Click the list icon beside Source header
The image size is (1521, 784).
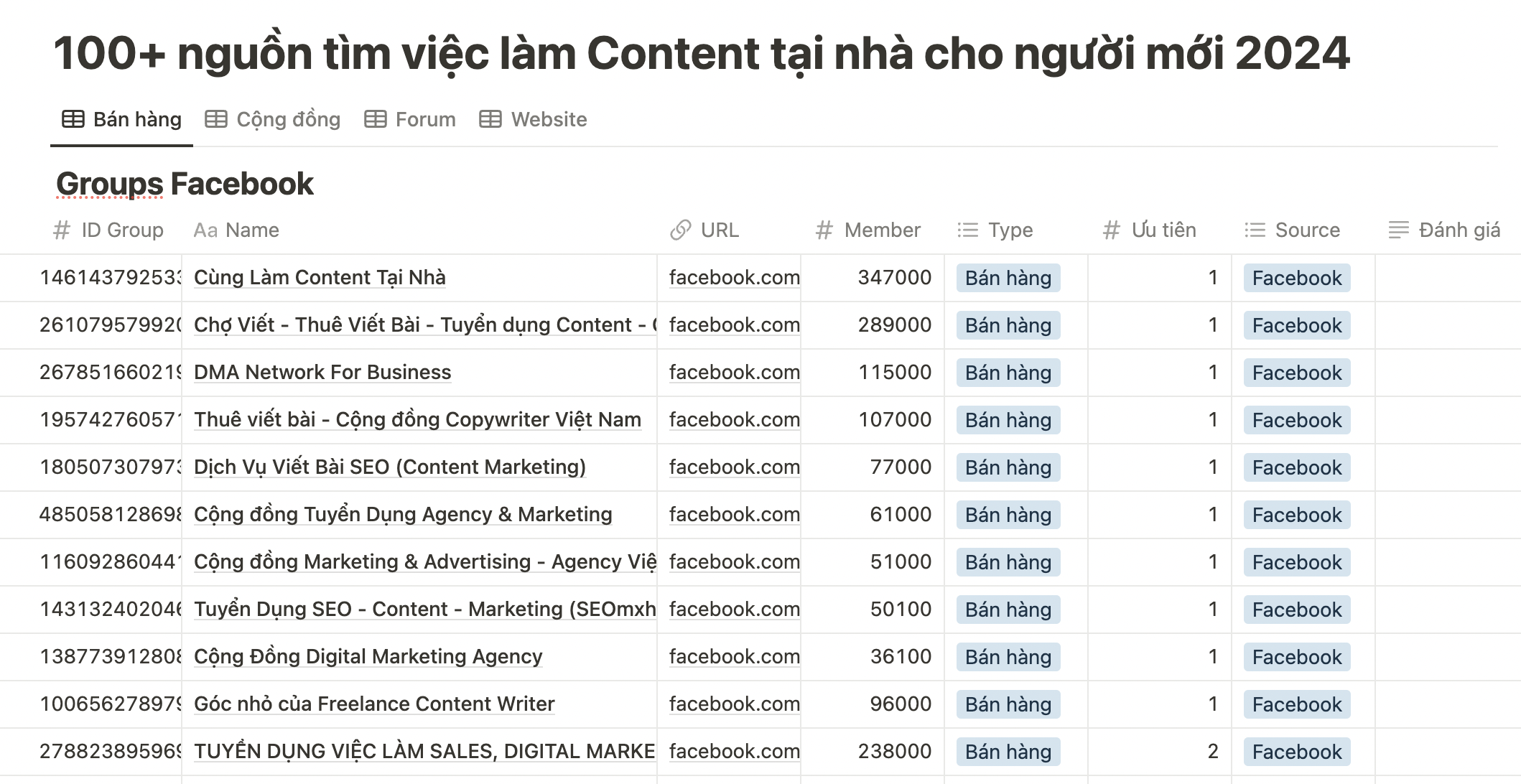1255,230
